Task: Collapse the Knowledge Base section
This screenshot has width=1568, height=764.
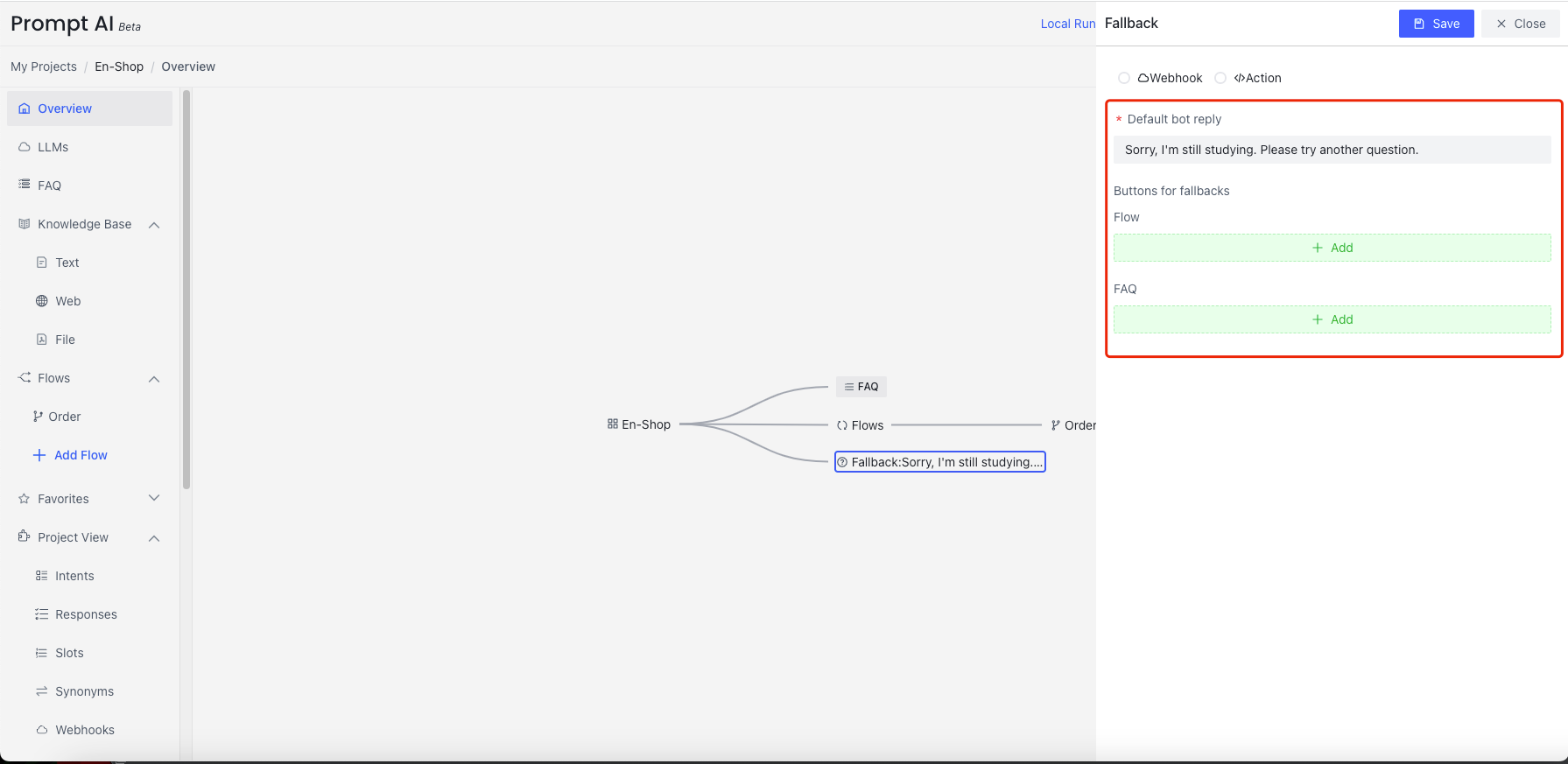Action: [154, 225]
